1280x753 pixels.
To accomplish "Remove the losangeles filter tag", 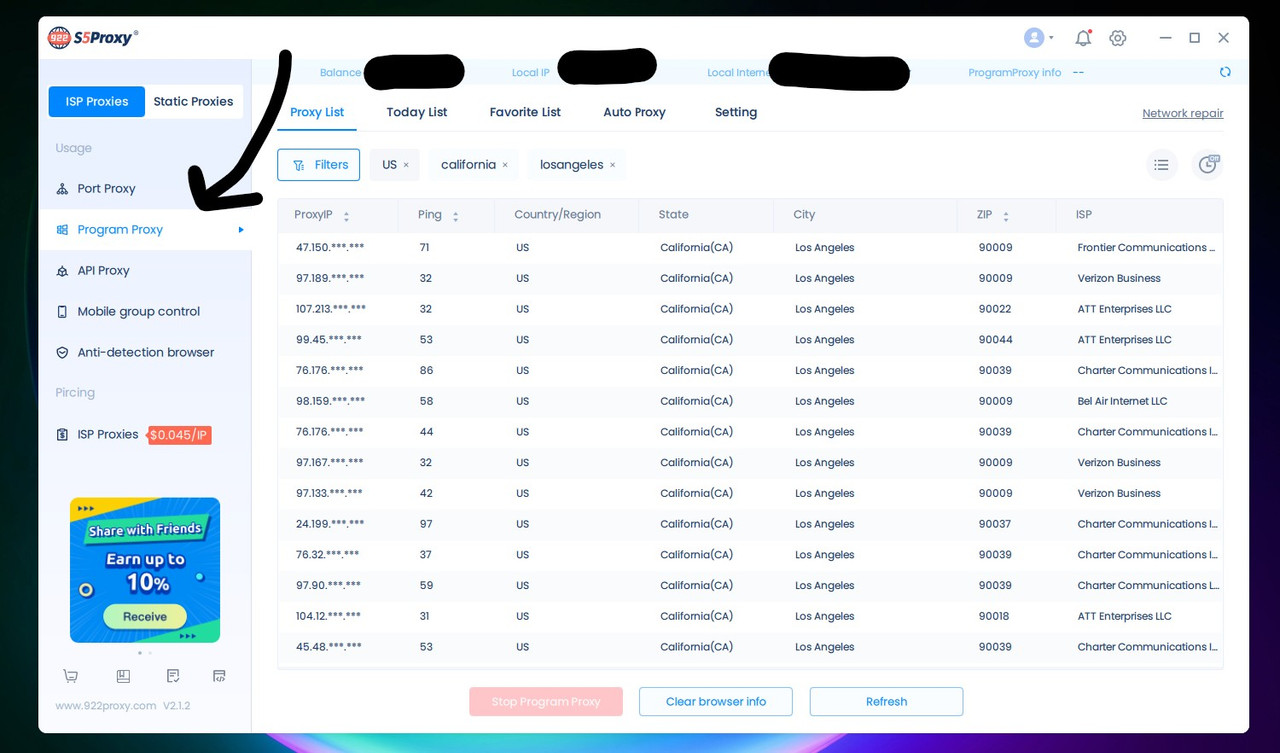I will (612, 165).
